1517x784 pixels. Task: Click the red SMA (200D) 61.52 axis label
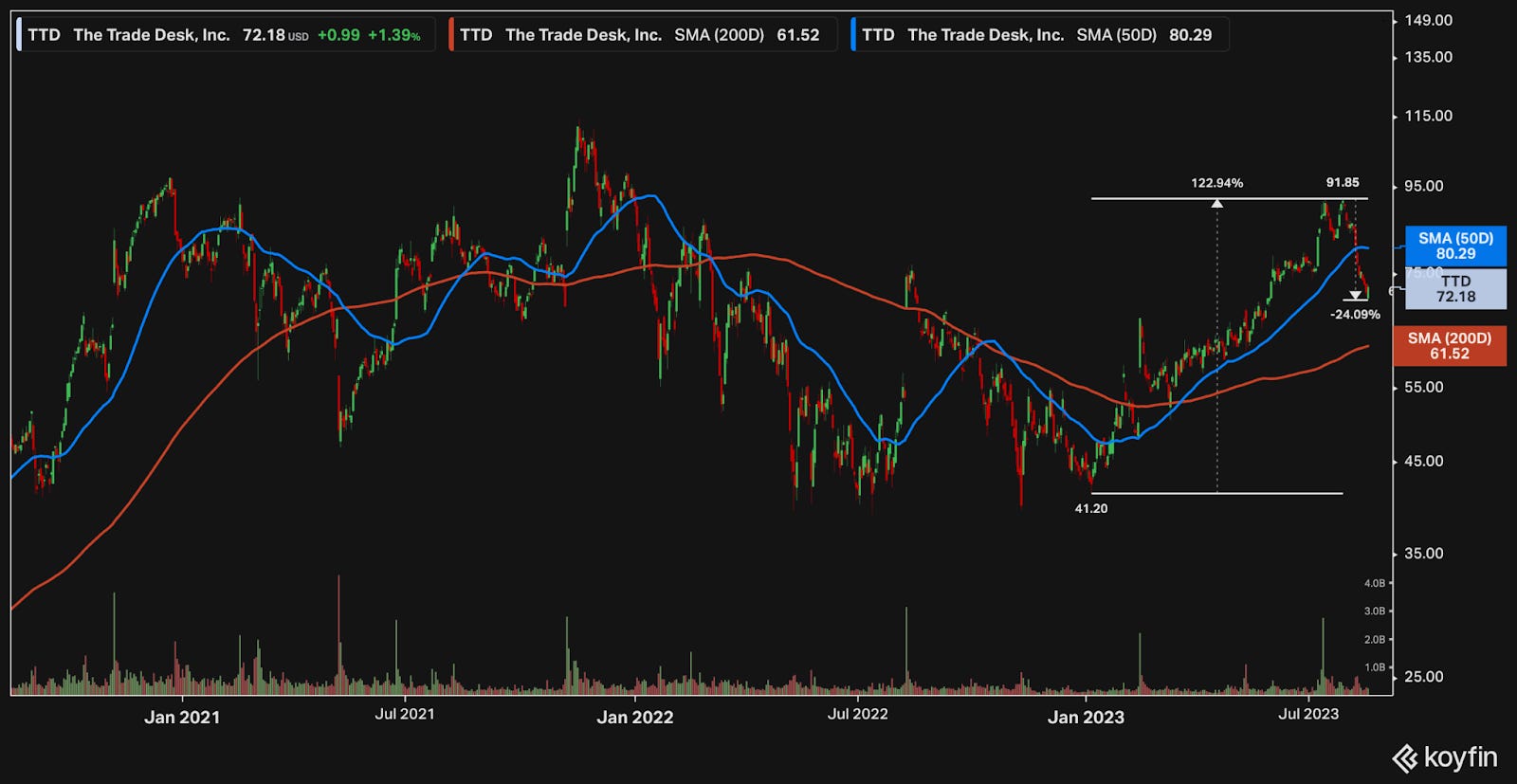tap(1450, 346)
